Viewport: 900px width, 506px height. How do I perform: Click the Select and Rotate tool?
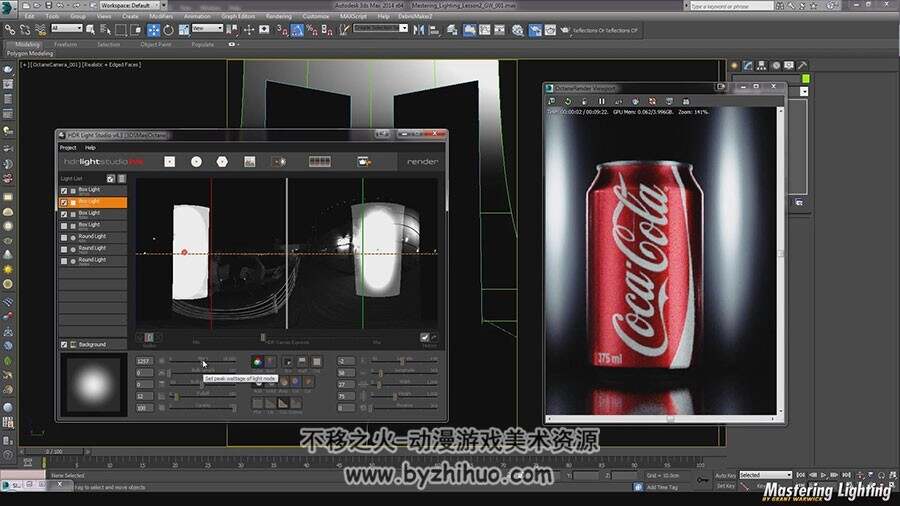(x=168, y=30)
